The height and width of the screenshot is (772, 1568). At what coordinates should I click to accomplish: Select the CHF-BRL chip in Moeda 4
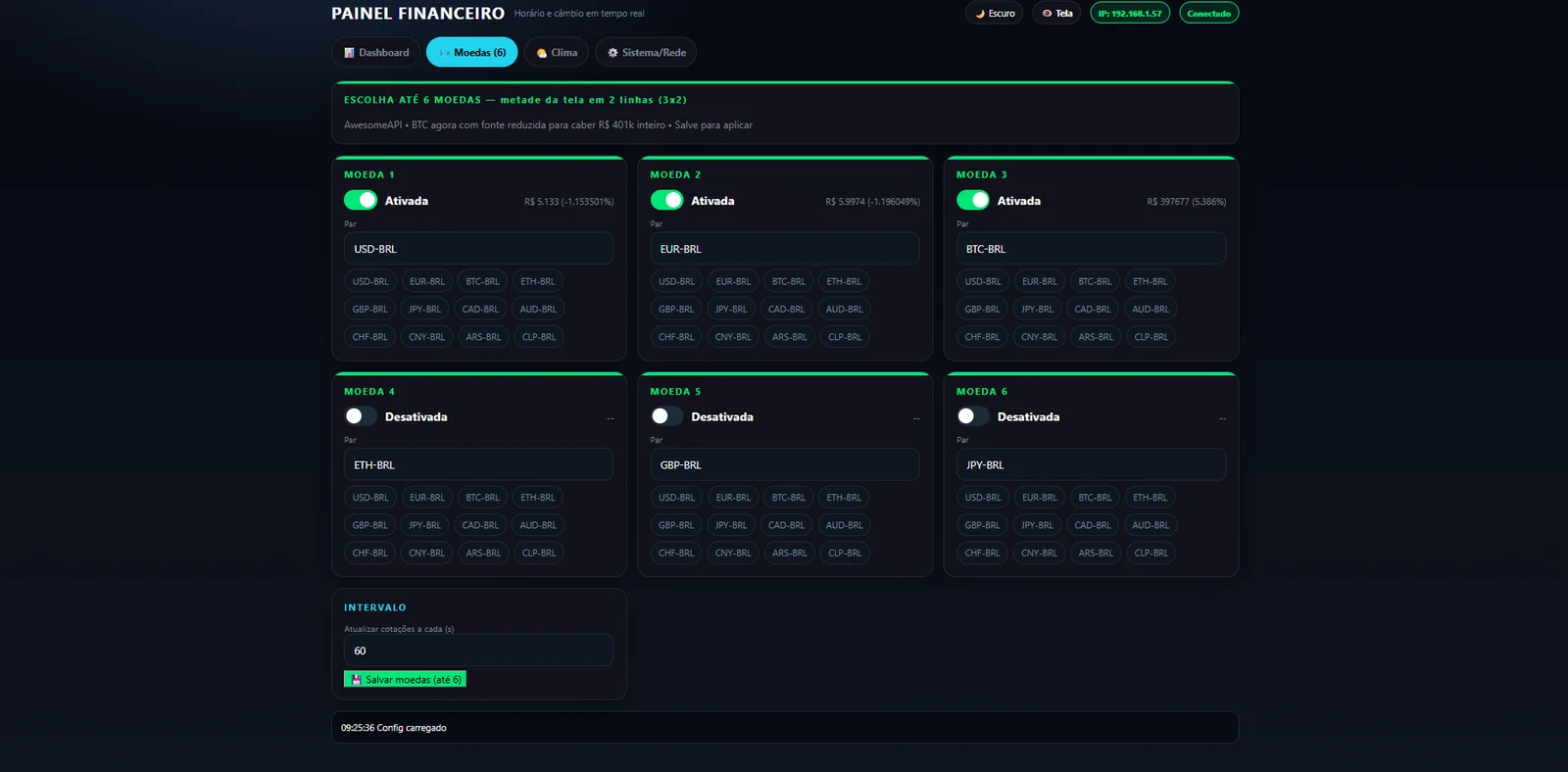[370, 553]
